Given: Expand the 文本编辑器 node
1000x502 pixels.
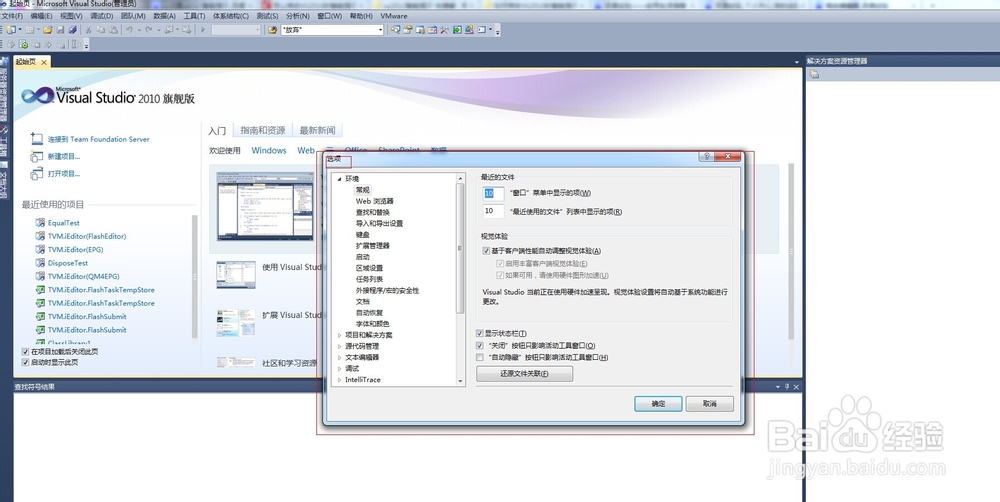Looking at the screenshot, I should click(339, 357).
